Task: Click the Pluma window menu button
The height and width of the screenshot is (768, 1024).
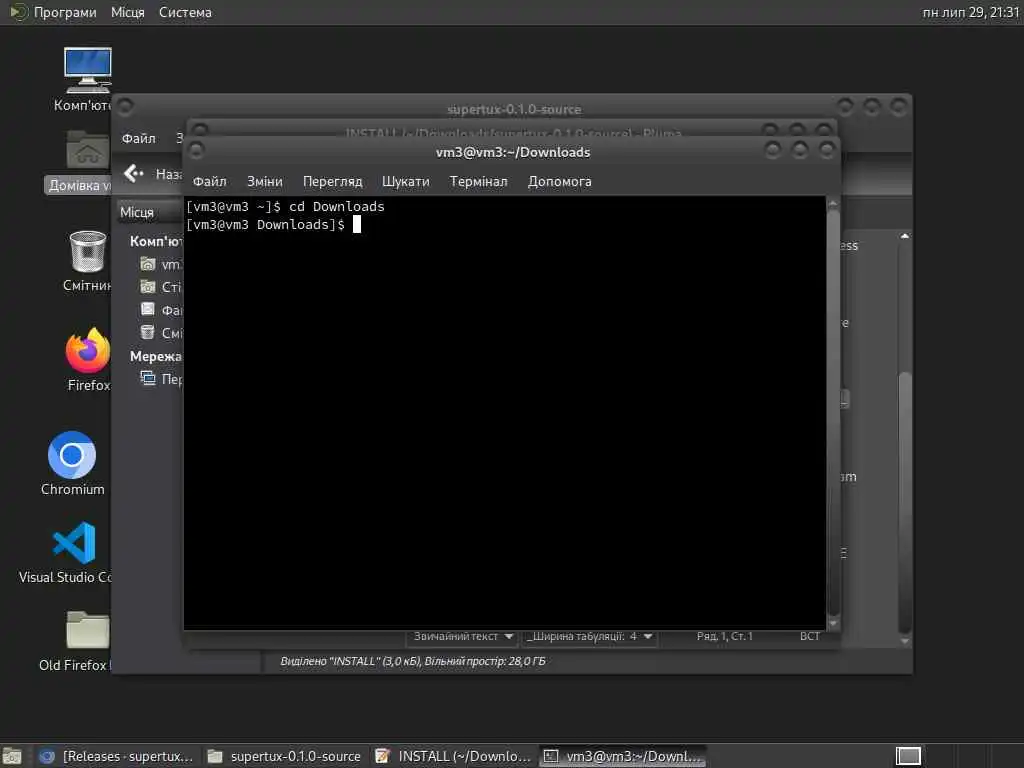Action: (200, 129)
